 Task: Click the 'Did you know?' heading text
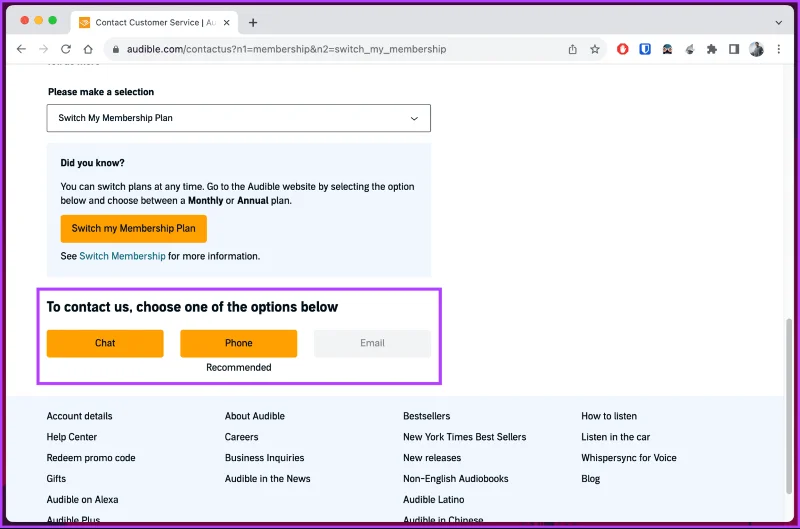(92, 163)
